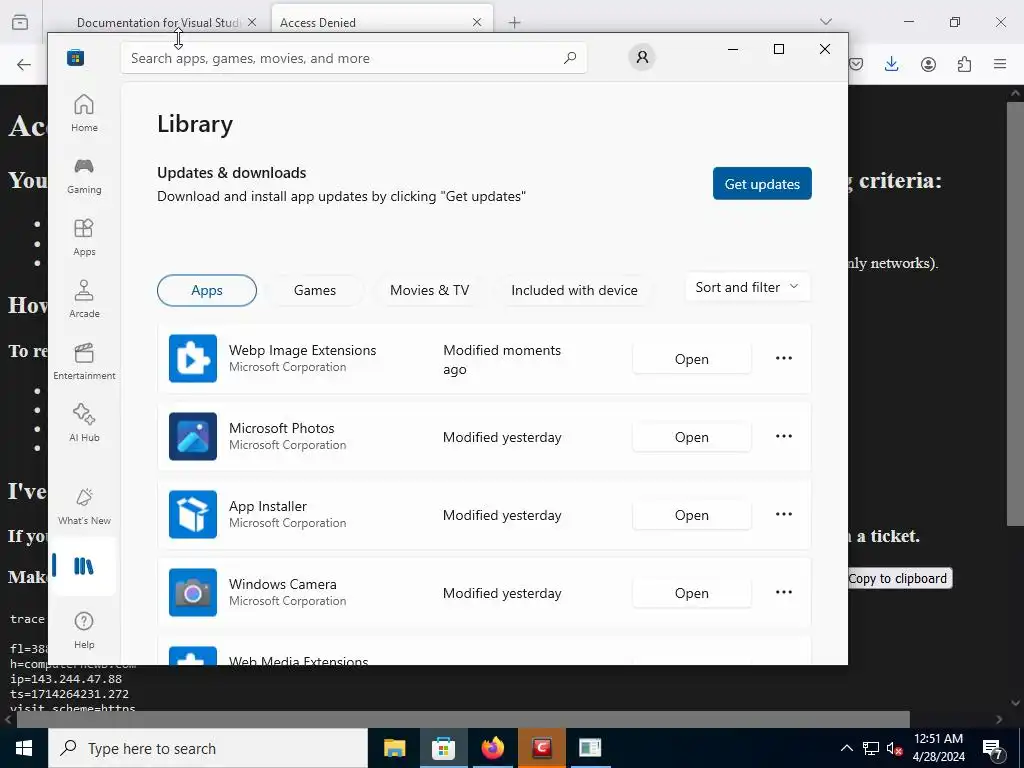Select the Games library filter tab

[315, 291]
